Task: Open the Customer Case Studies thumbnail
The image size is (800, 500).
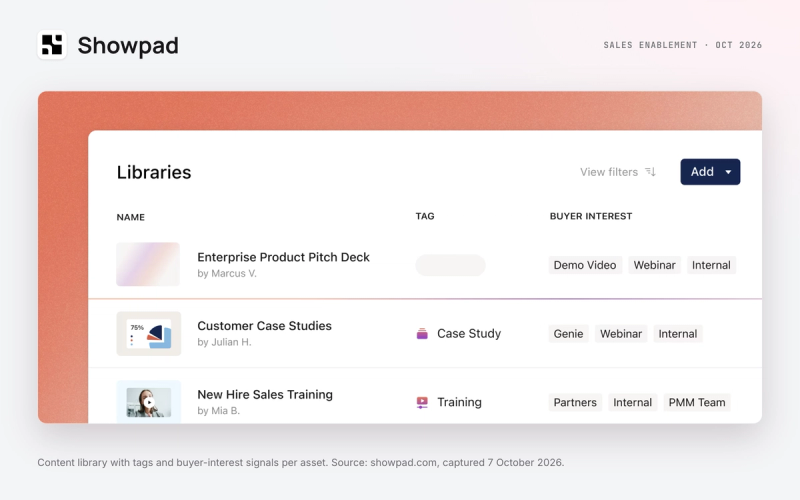Action: pyautogui.click(x=148, y=334)
